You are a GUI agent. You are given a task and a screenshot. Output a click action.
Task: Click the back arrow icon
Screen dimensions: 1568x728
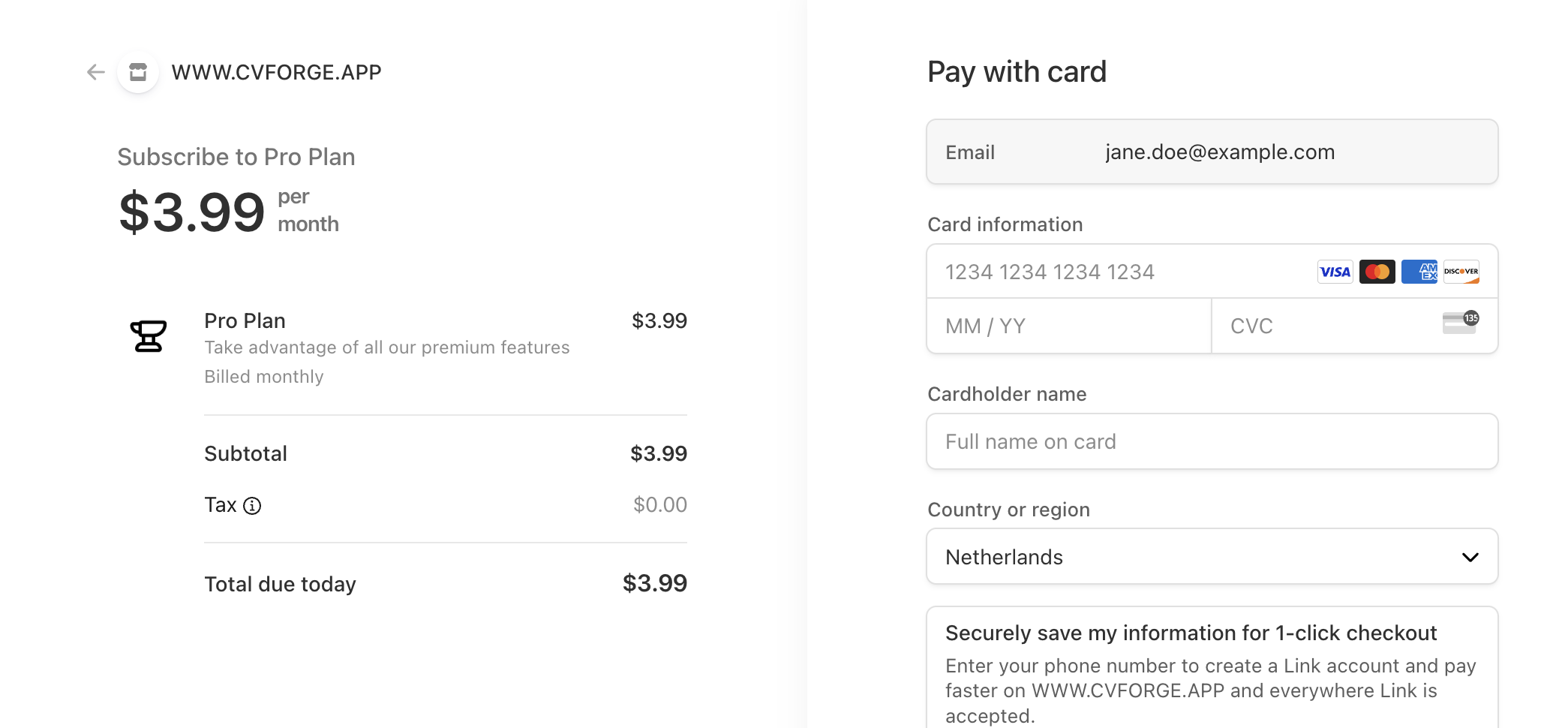95,72
